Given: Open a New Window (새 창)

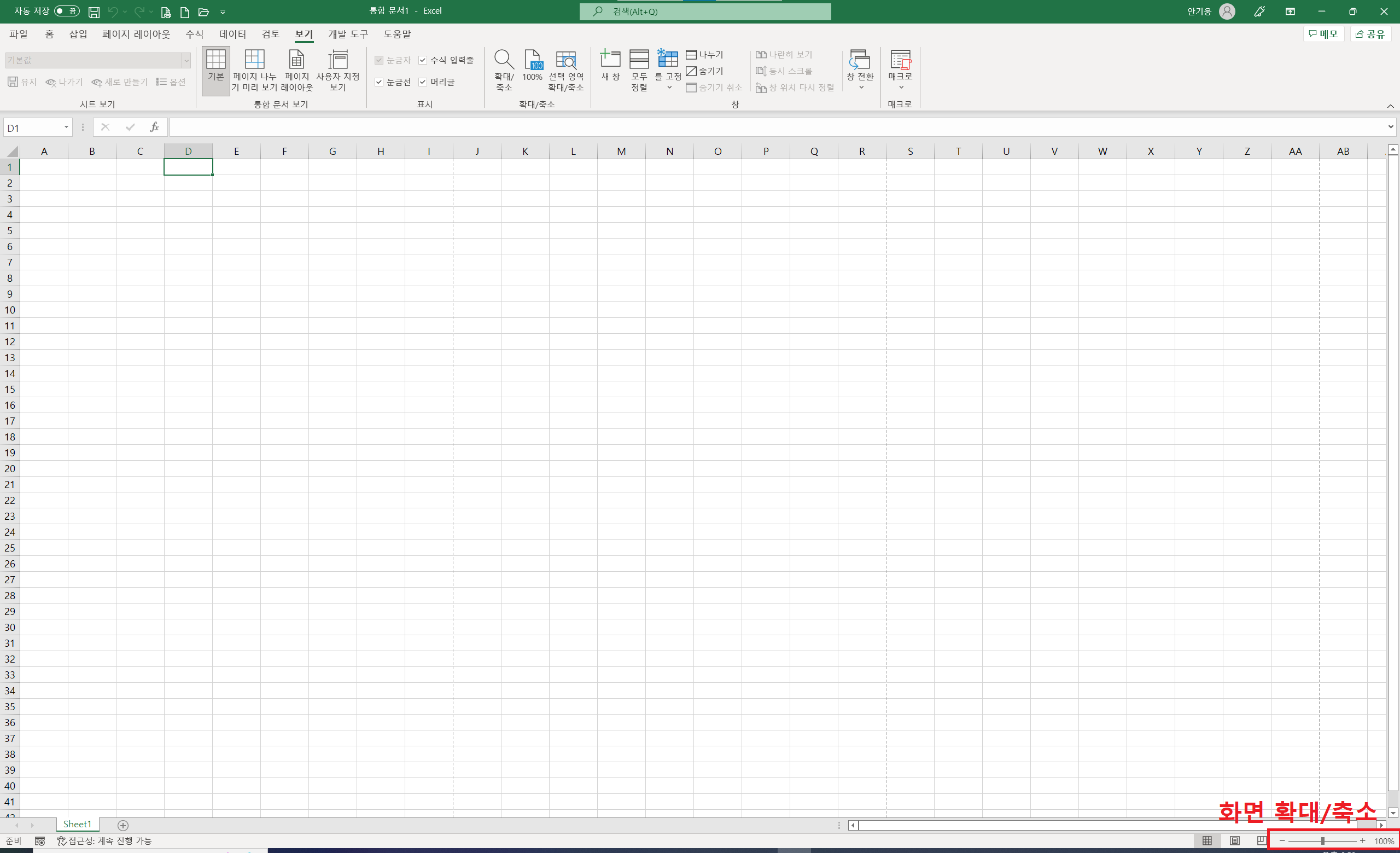Looking at the screenshot, I should click(x=610, y=60).
